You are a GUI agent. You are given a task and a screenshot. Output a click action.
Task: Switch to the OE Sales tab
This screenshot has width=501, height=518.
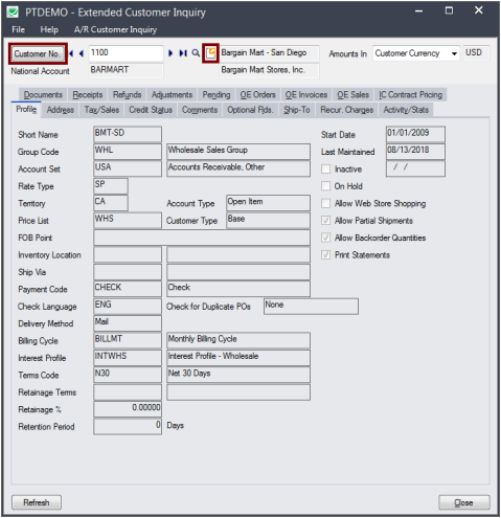coord(353,95)
